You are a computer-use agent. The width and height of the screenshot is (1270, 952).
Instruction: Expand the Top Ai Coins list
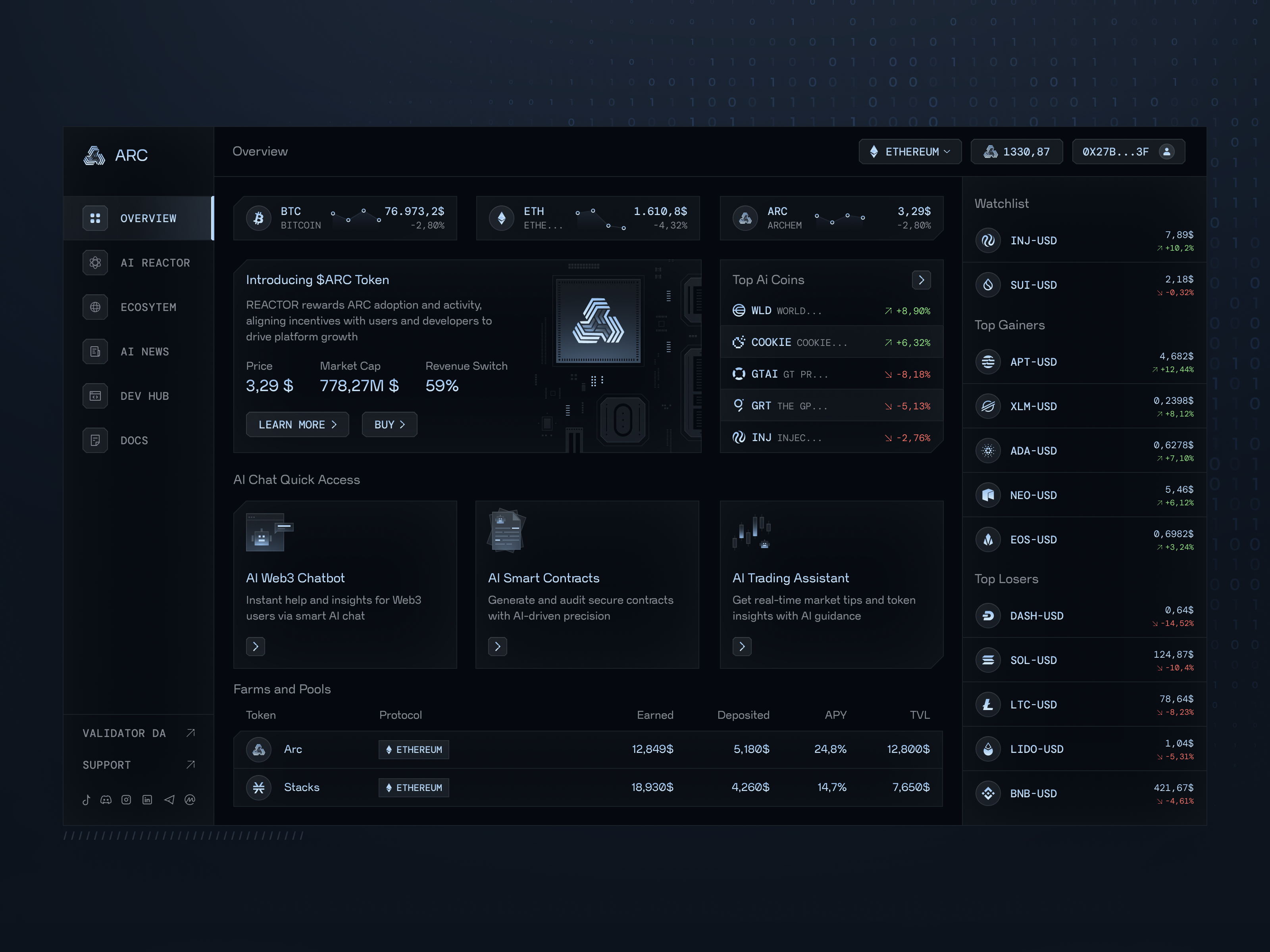(921, 280)
